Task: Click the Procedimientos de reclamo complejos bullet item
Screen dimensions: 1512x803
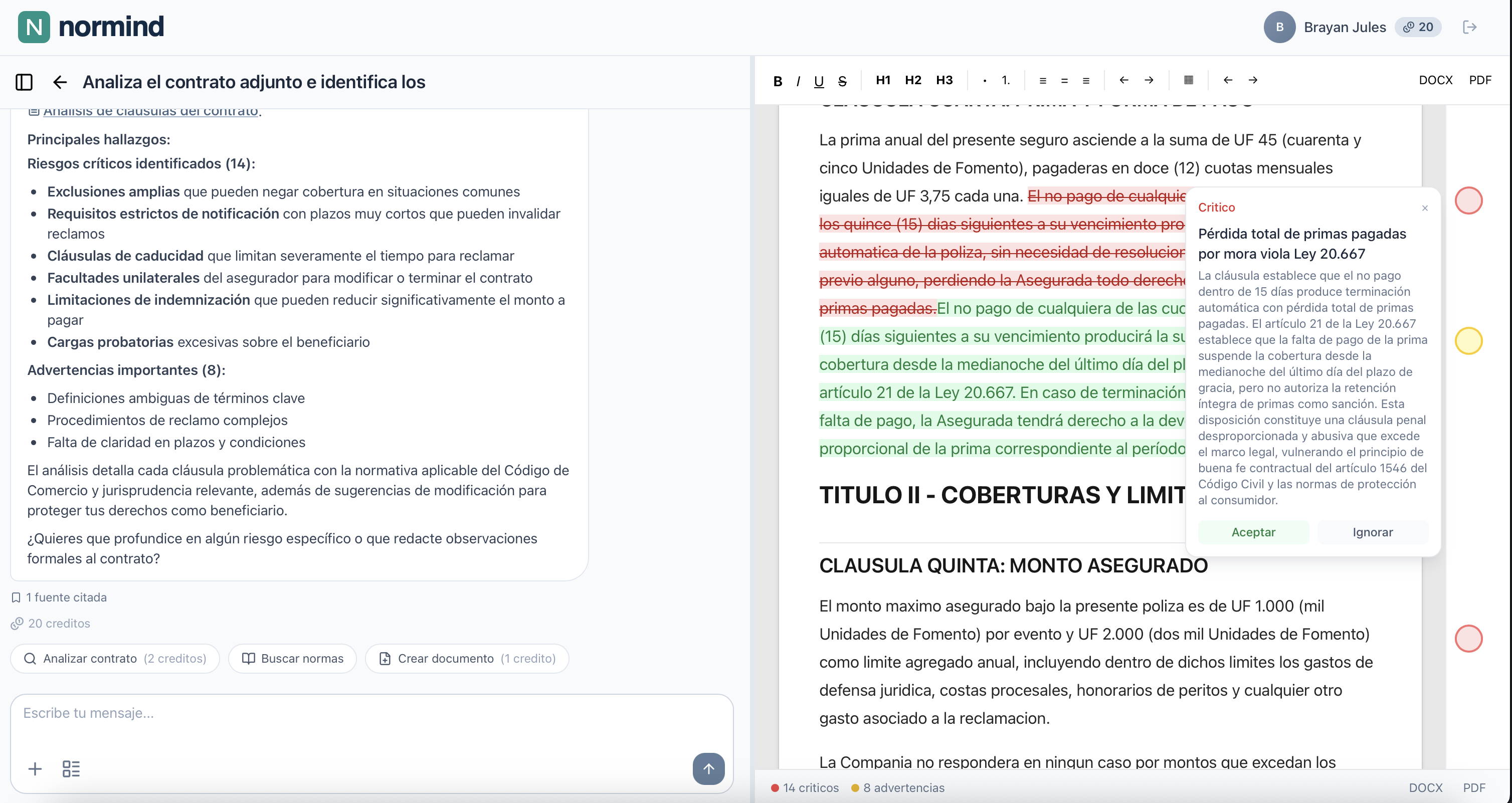Action: [x=167, y=420]
